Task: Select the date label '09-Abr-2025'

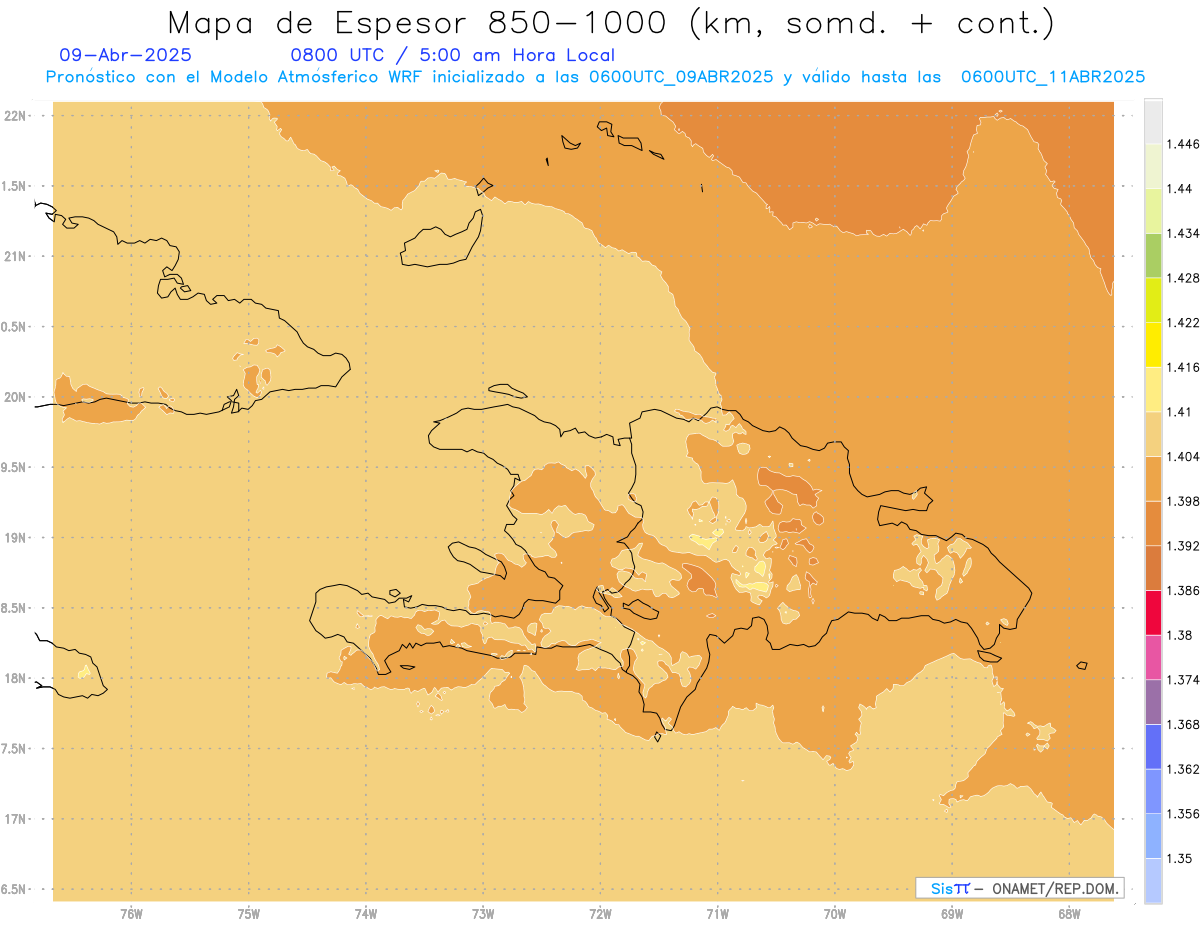Action: (126, 55)
